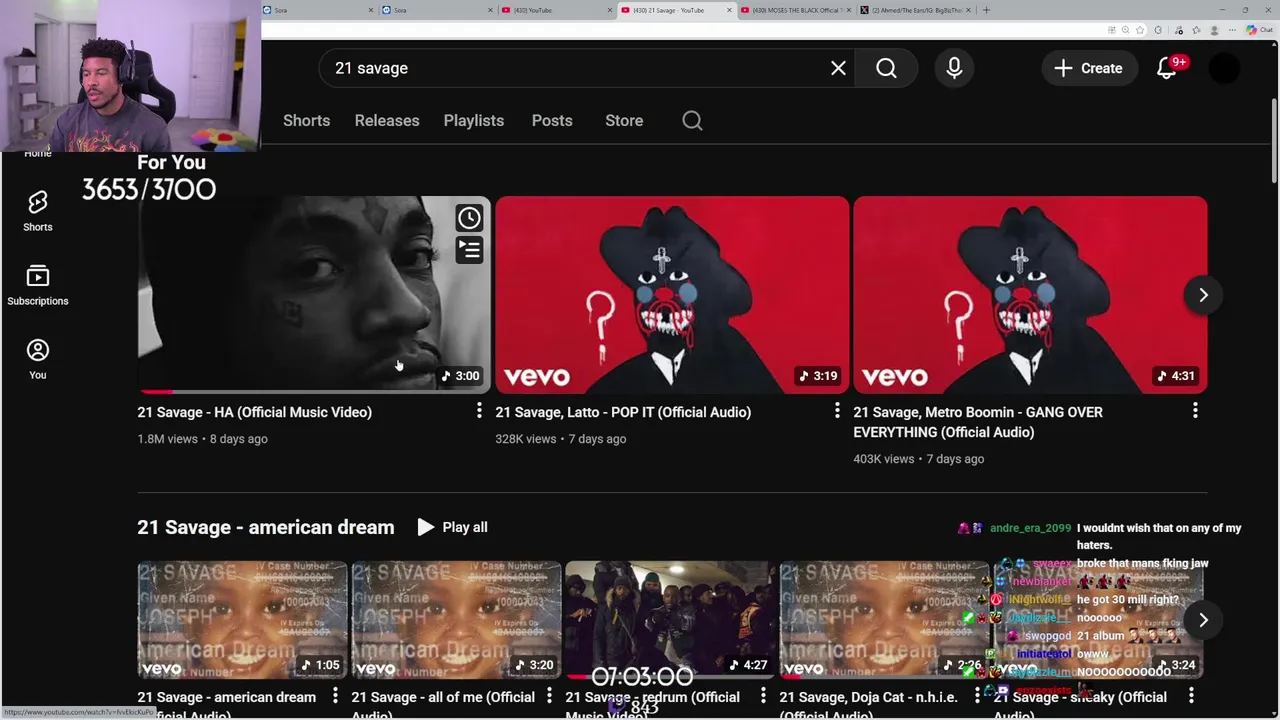
Task: Show next videos in american dream row
Action: [x=1203, y=620]
